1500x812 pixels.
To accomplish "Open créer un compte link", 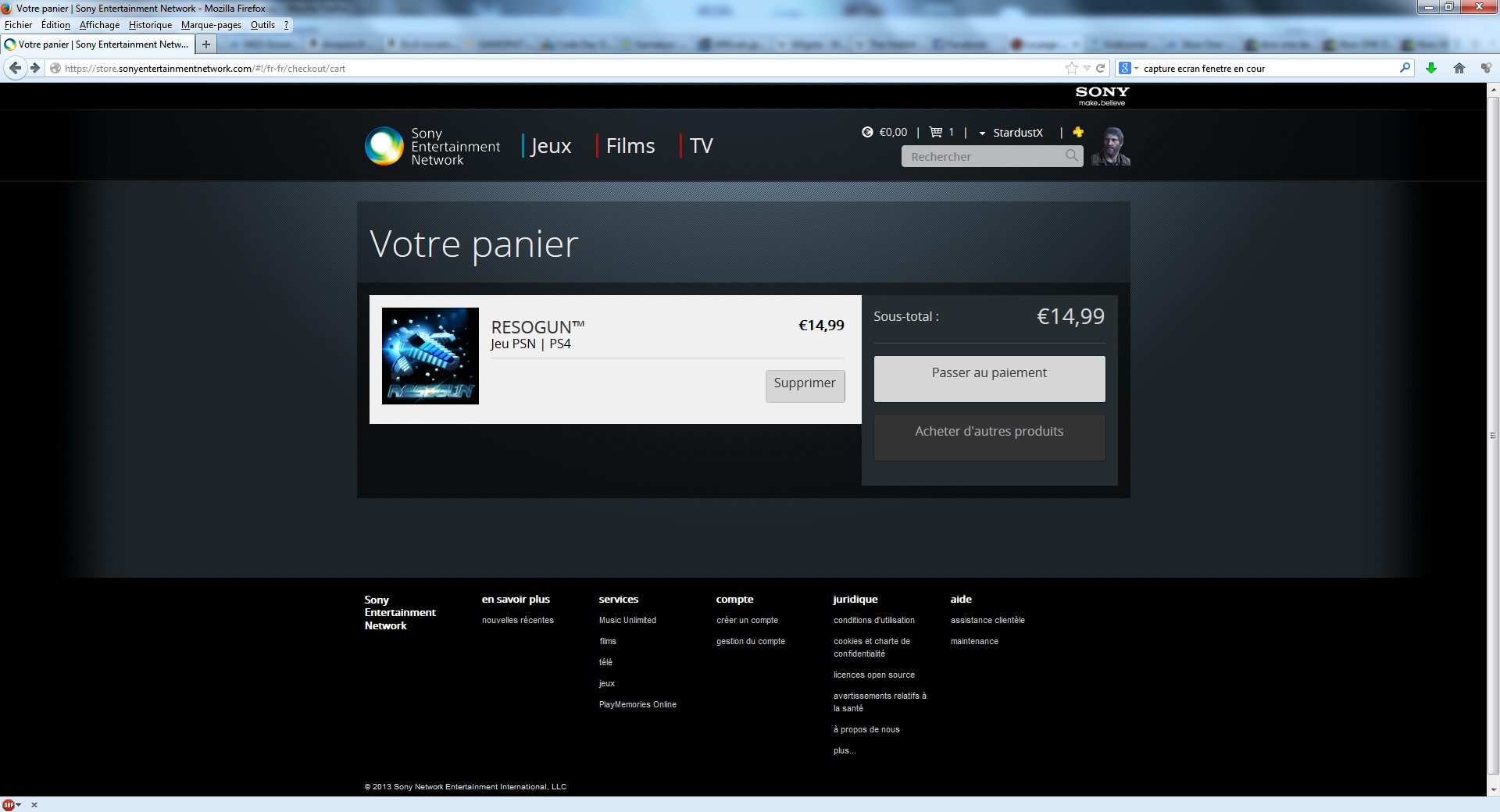I will coord(747,620).
